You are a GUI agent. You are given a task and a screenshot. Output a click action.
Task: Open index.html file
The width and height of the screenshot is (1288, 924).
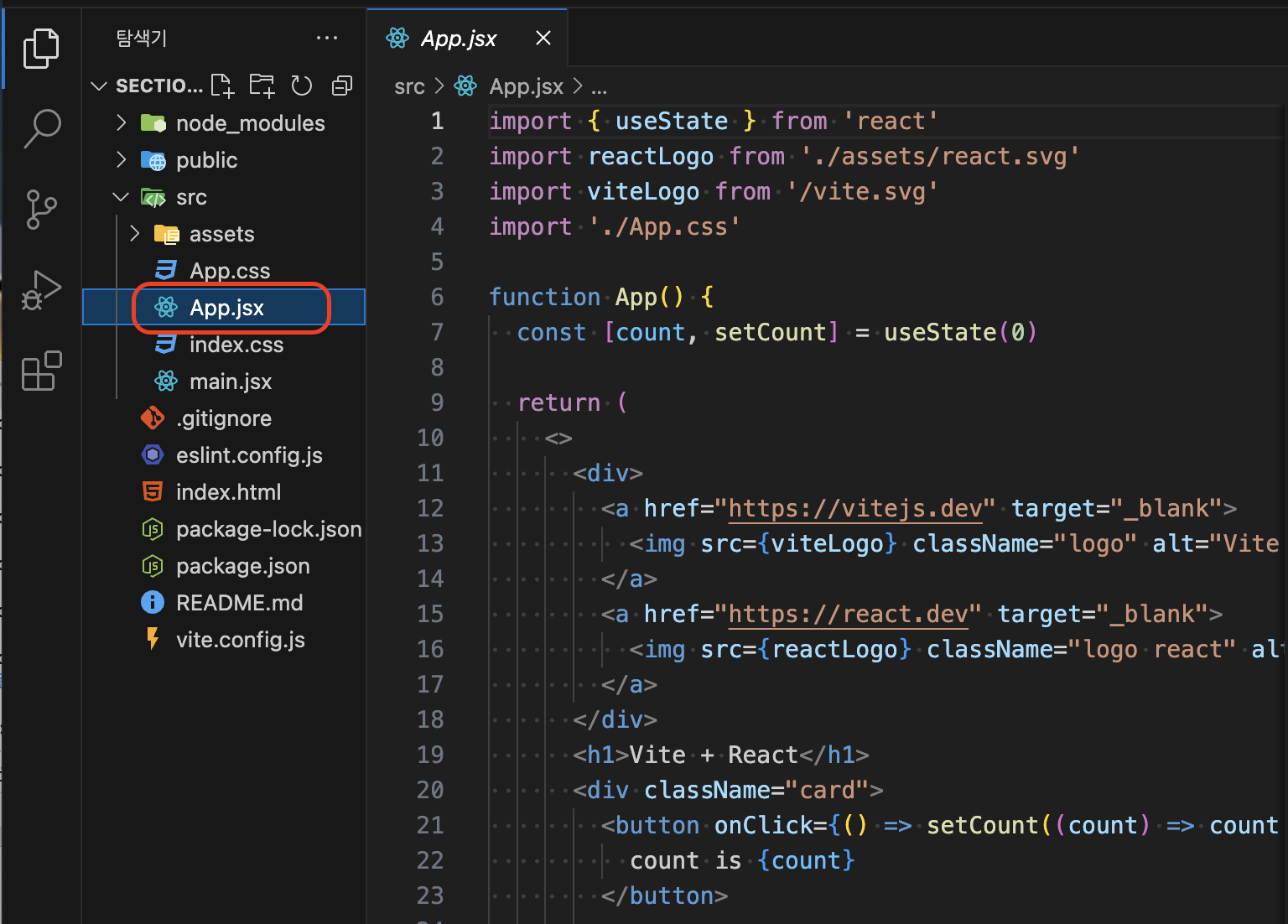224,492
